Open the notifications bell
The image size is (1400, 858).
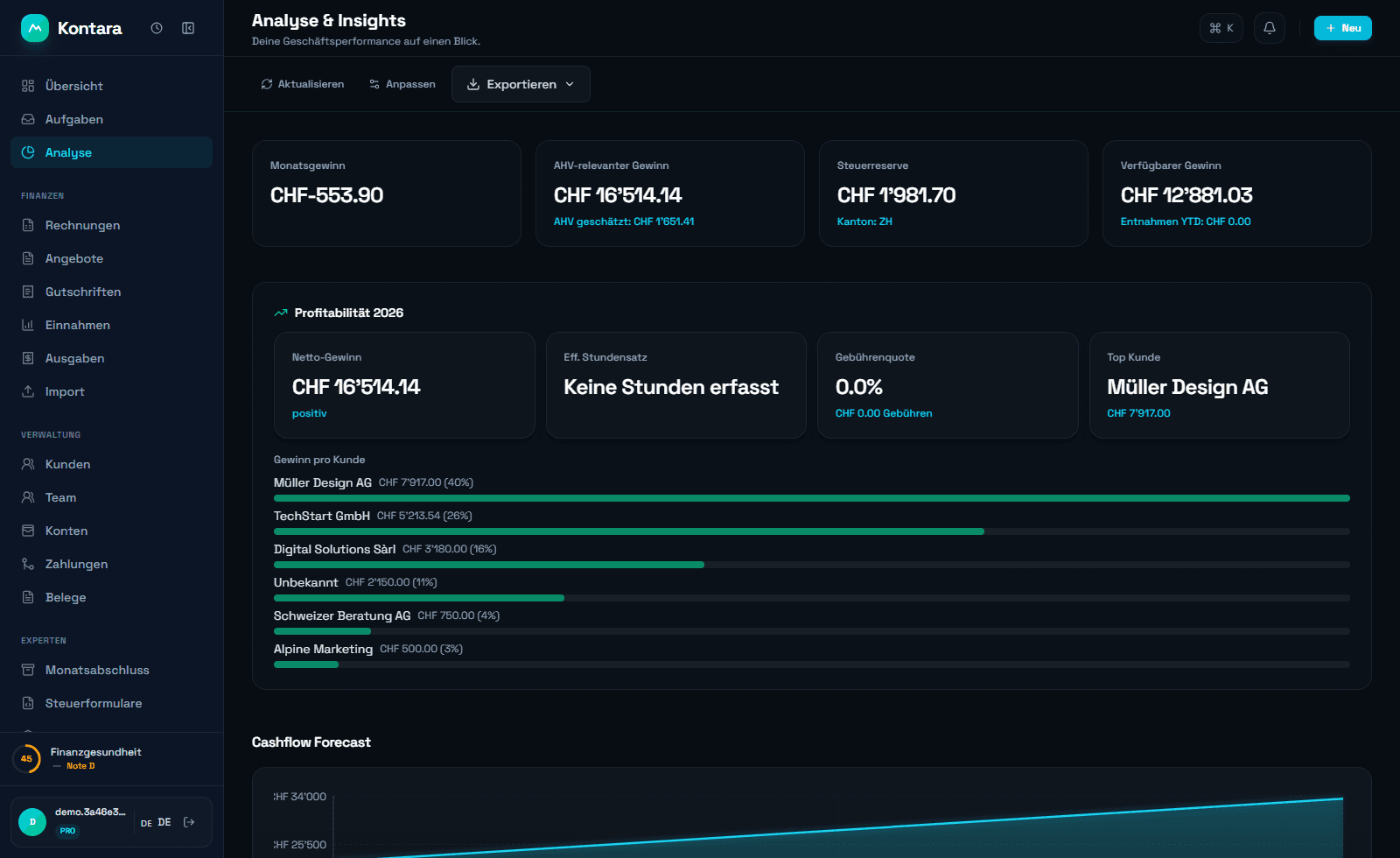click(1270, 28)
